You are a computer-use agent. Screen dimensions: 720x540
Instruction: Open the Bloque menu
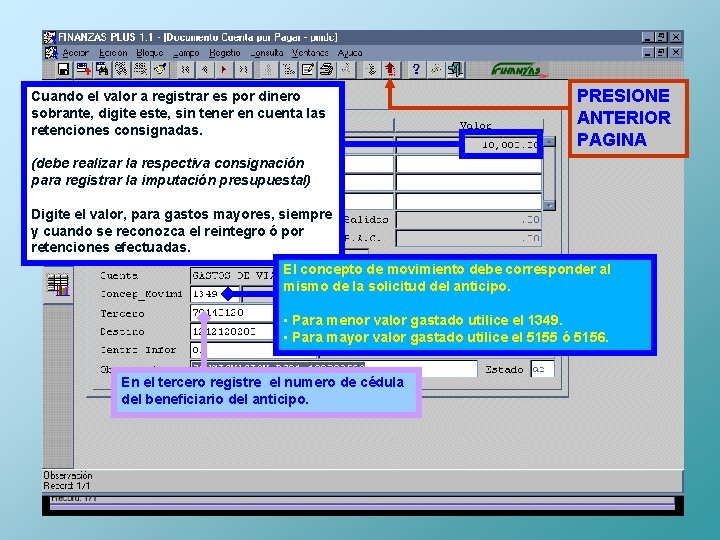150,53
